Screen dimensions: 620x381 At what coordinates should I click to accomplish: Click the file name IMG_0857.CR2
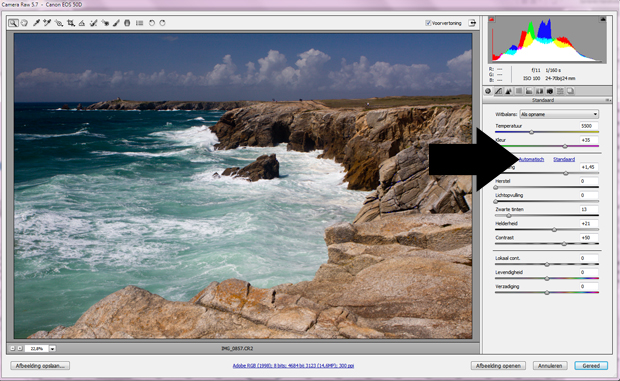(x=237, y=349)
